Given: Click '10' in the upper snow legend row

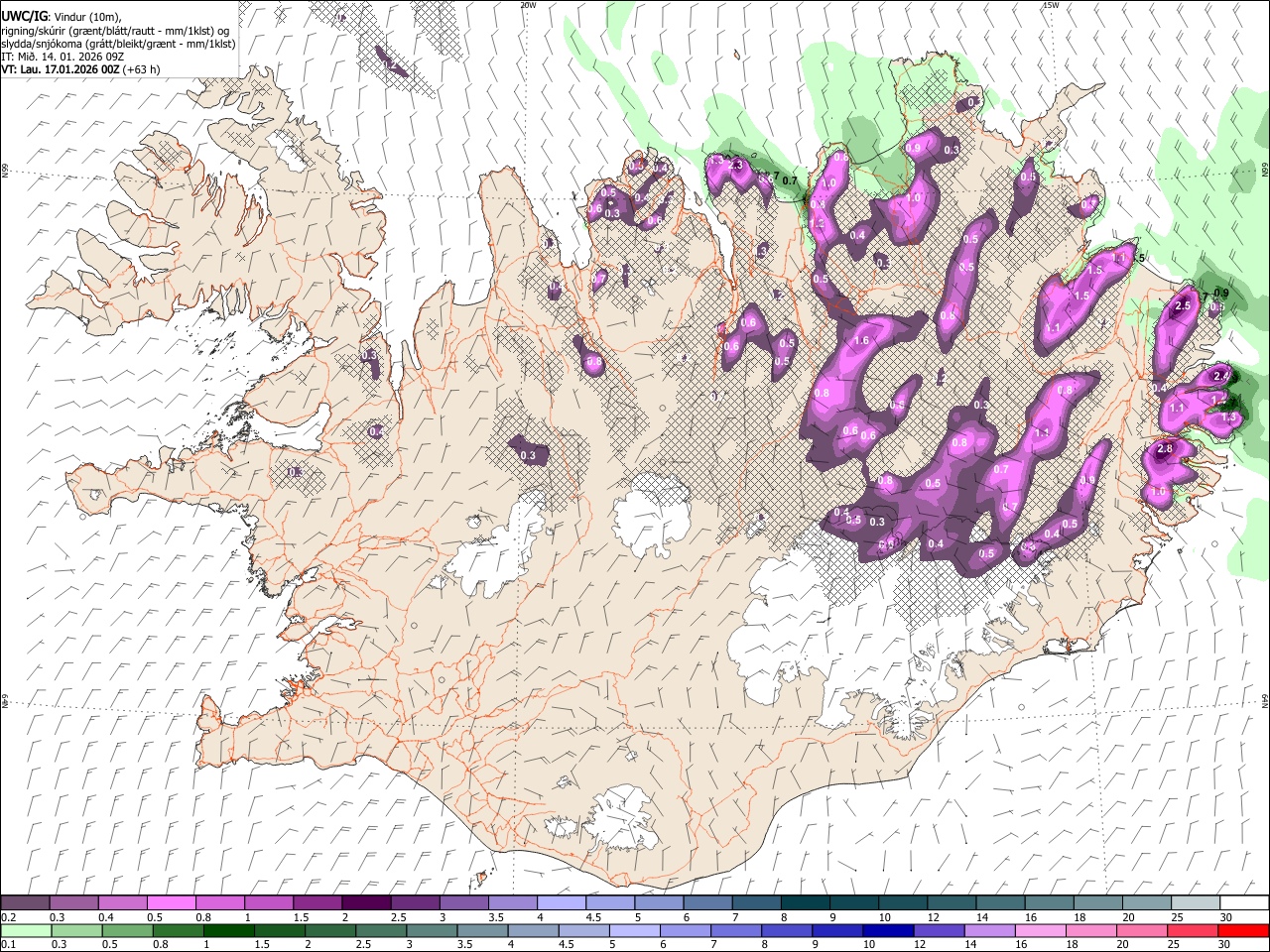Looking at the screenshot, I should [x=884, y=918].
